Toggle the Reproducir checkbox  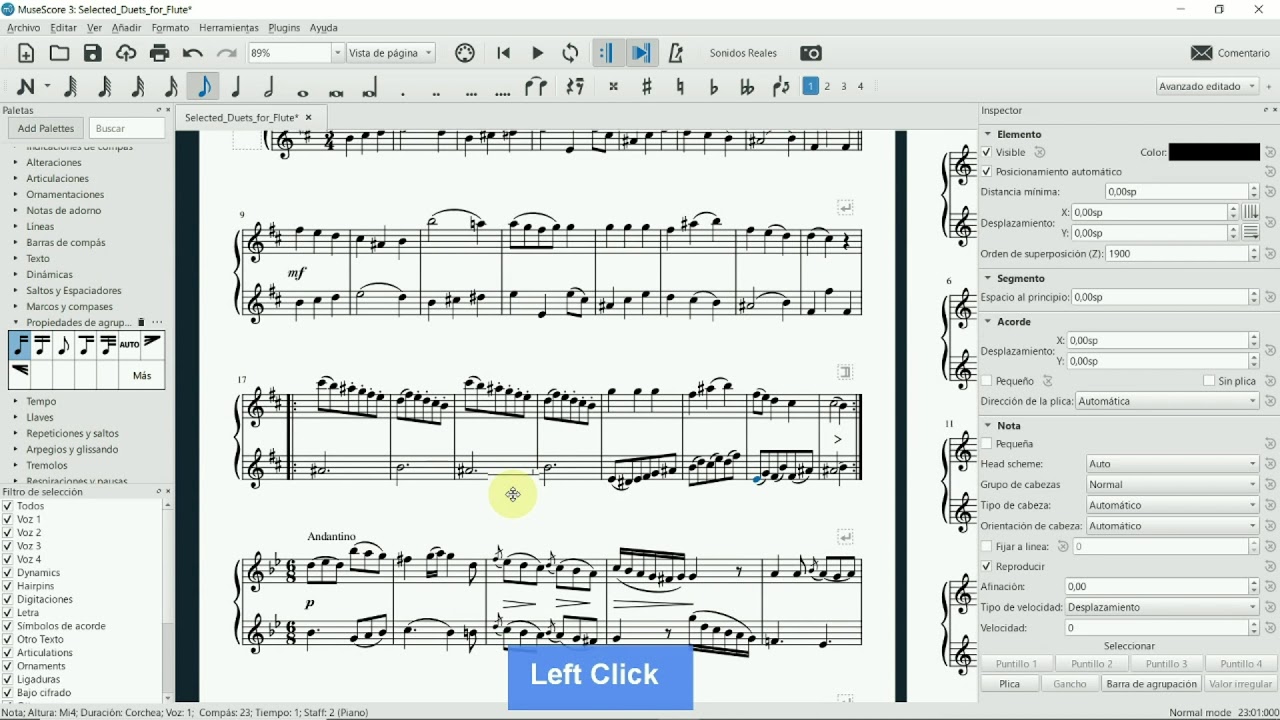[987, 567]
